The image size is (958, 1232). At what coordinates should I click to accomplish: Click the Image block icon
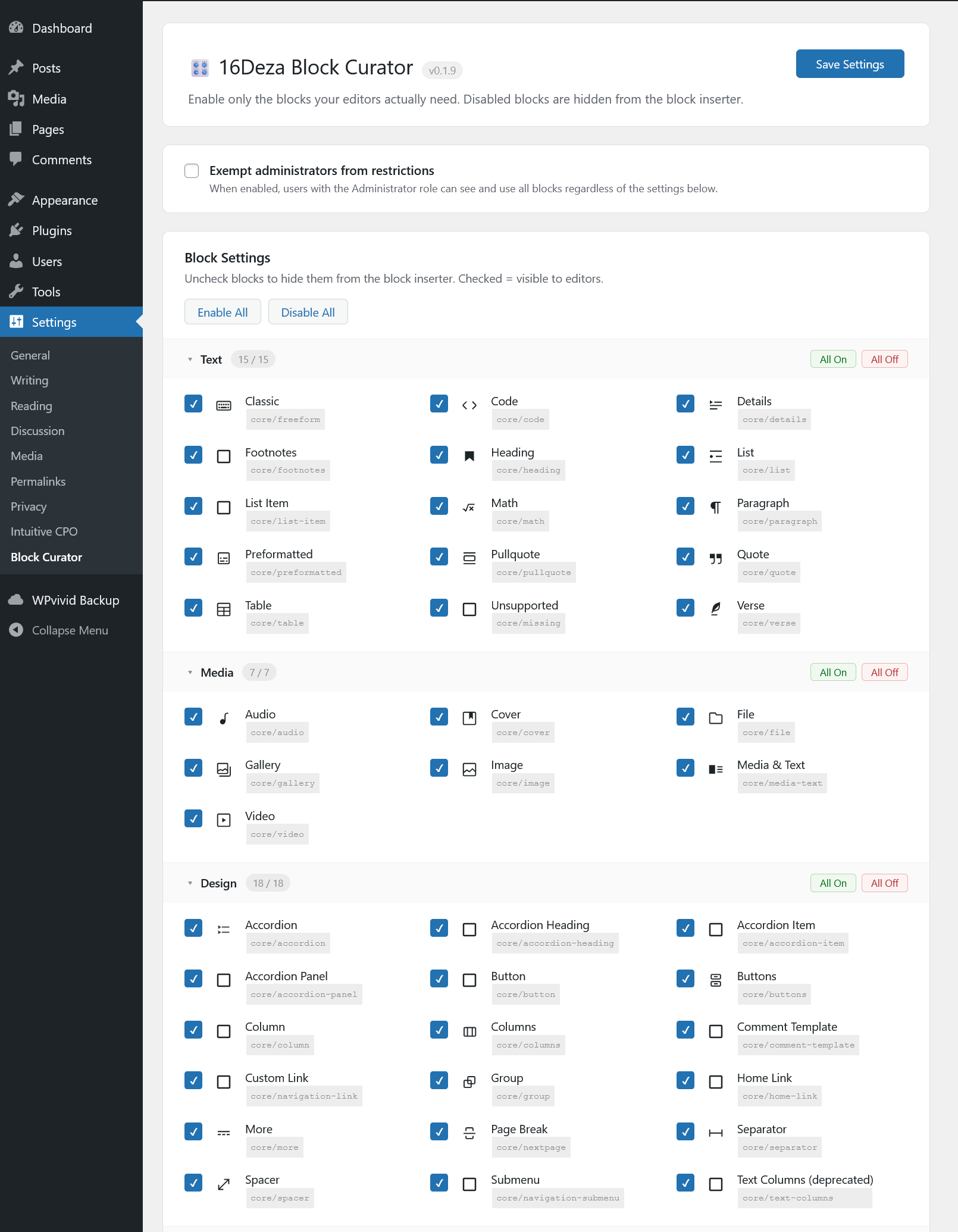pos(469,770)
